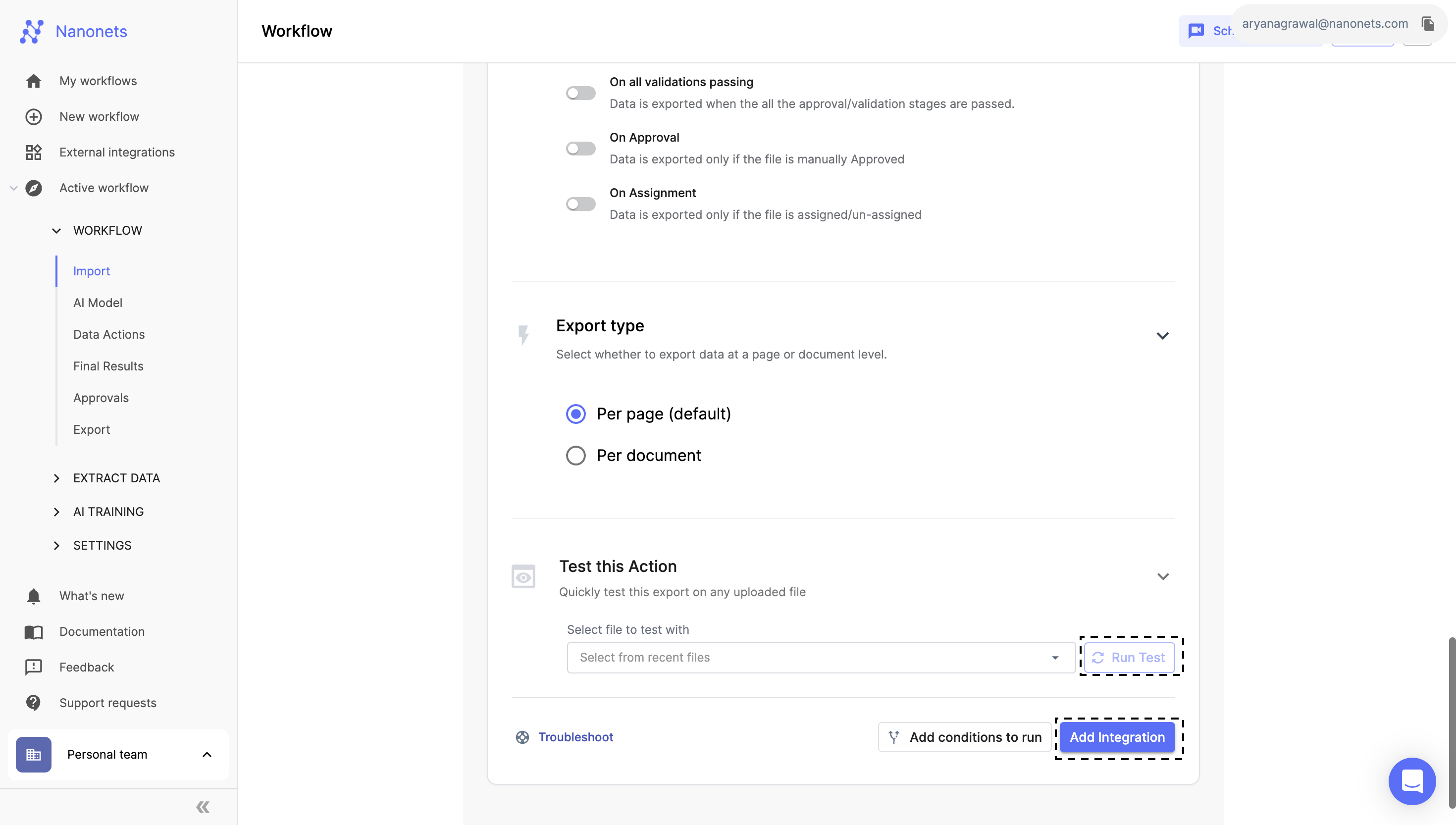Click the Run Test button
Image resolution: width=1456 pixels, height=825 pixels.
tap(1129, 658)
